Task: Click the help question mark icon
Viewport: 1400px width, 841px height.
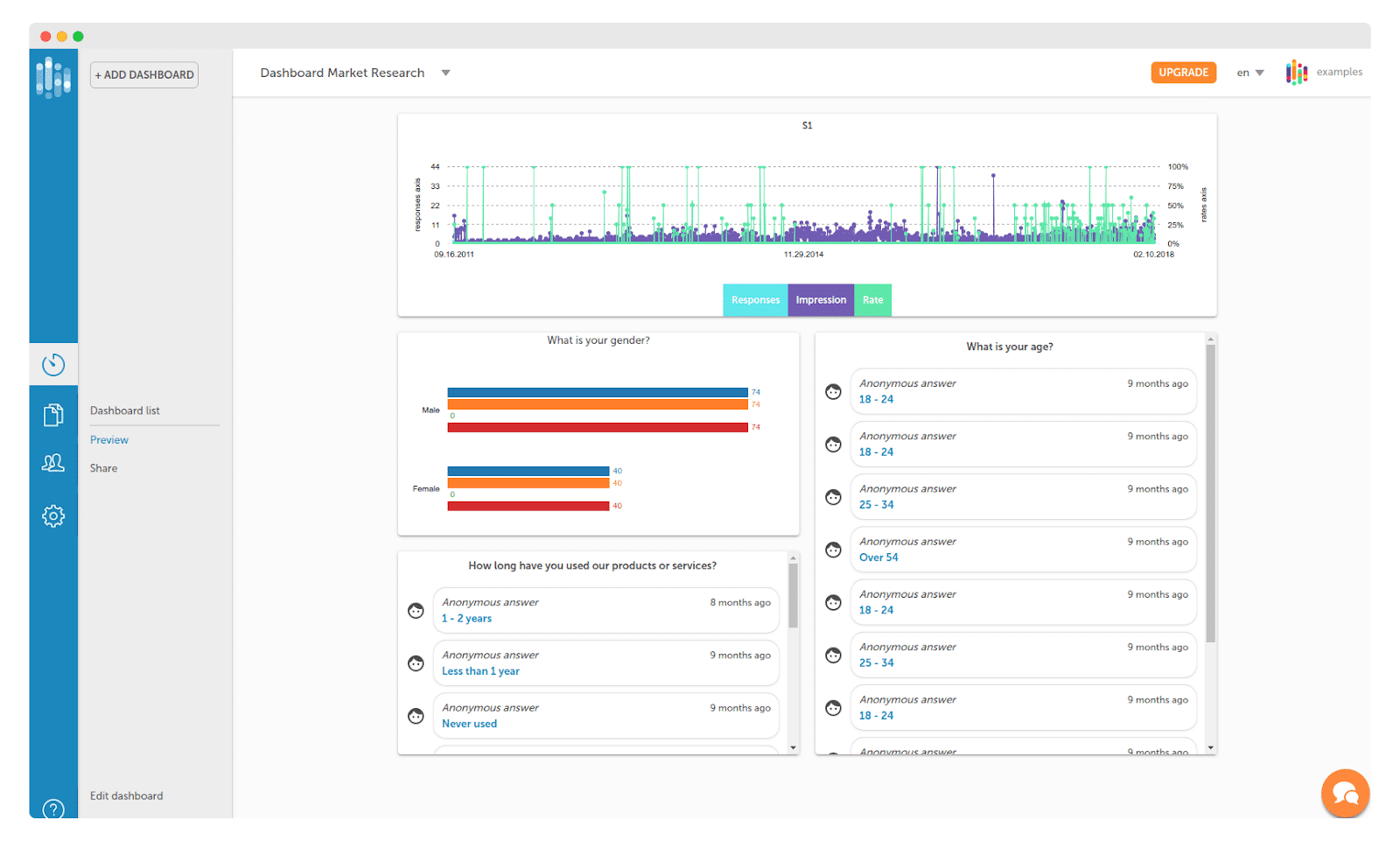Action: click(53, 808)
